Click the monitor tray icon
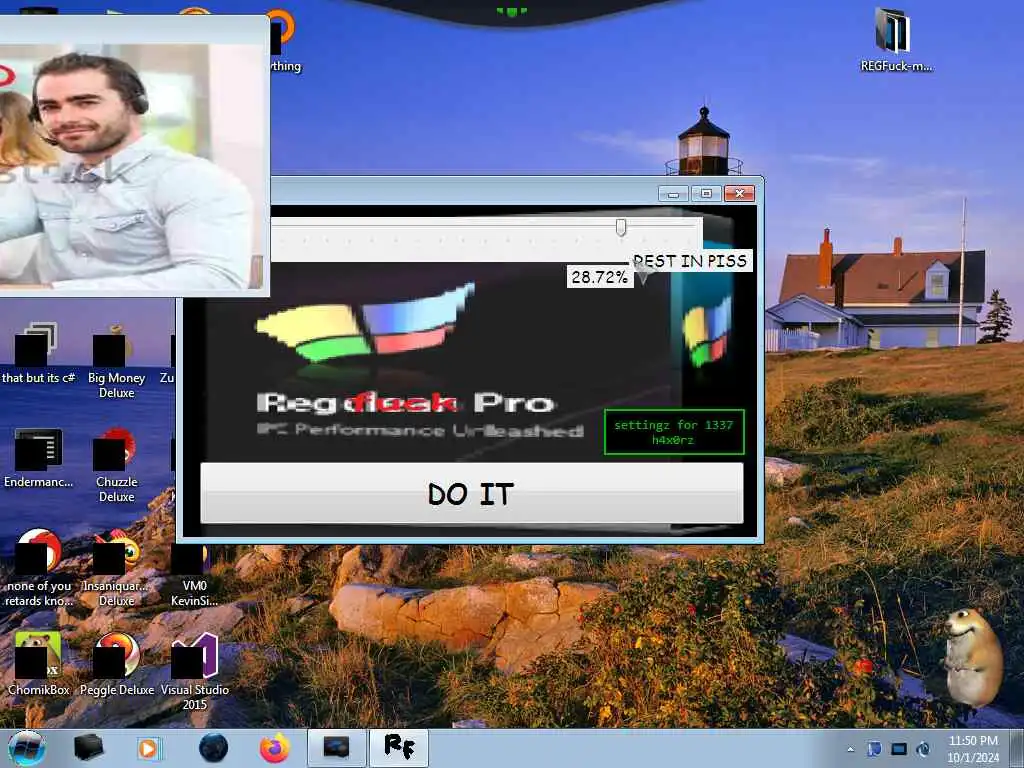 pos(899,749)
